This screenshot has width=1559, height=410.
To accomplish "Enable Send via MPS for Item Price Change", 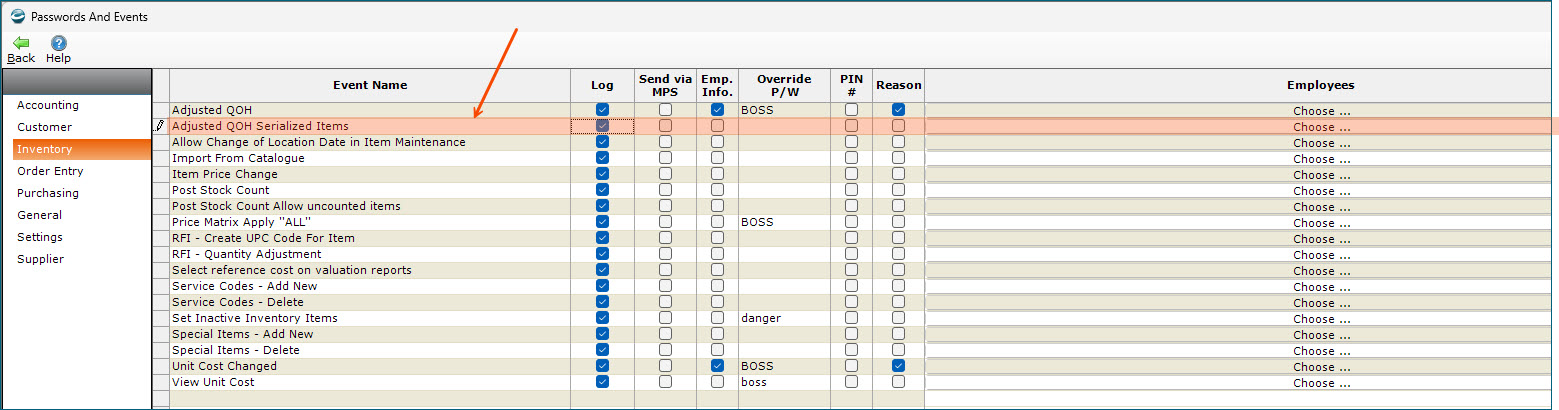I will coord(665,174).
